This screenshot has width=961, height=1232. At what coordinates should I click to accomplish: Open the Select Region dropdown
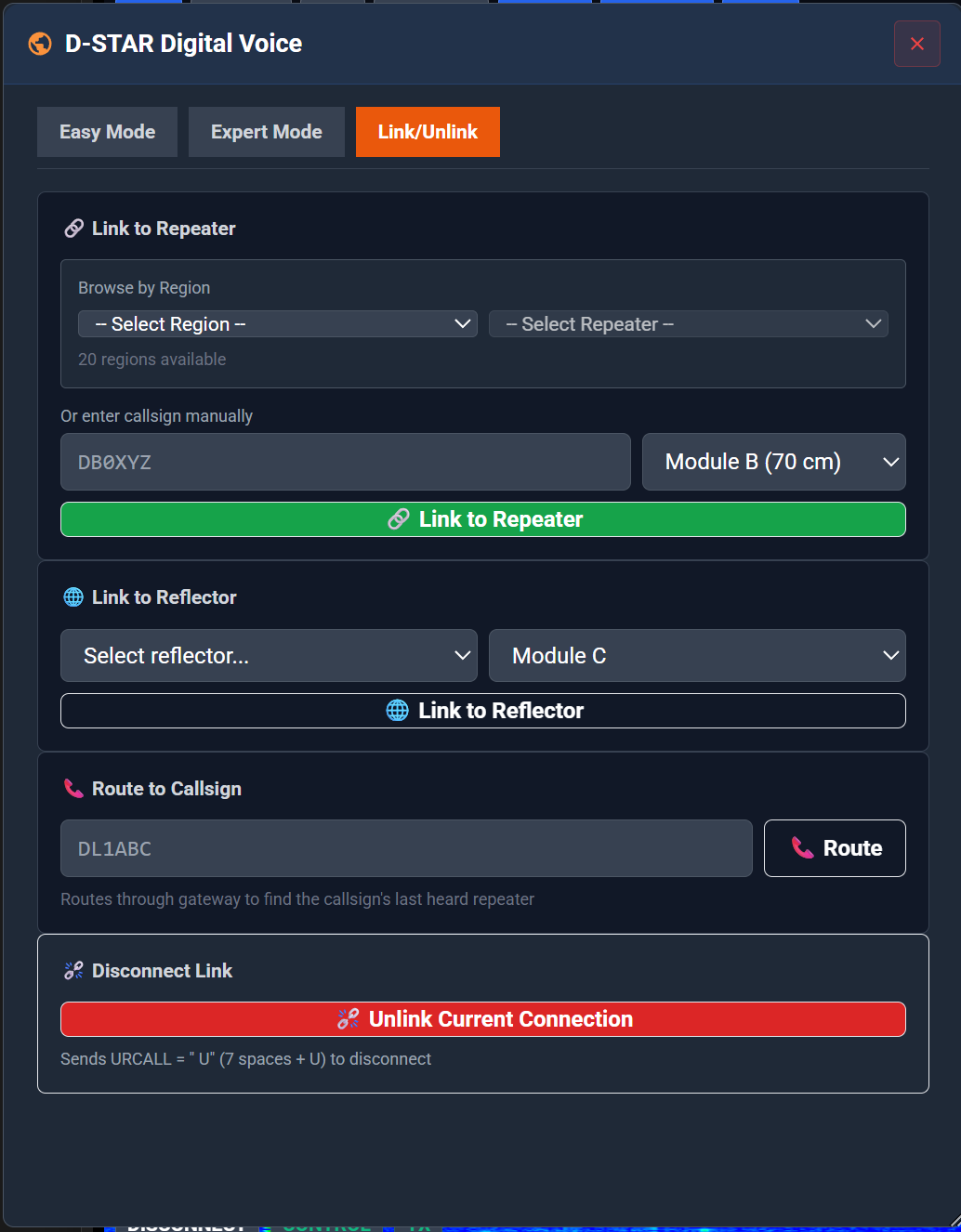click(277, 323)
